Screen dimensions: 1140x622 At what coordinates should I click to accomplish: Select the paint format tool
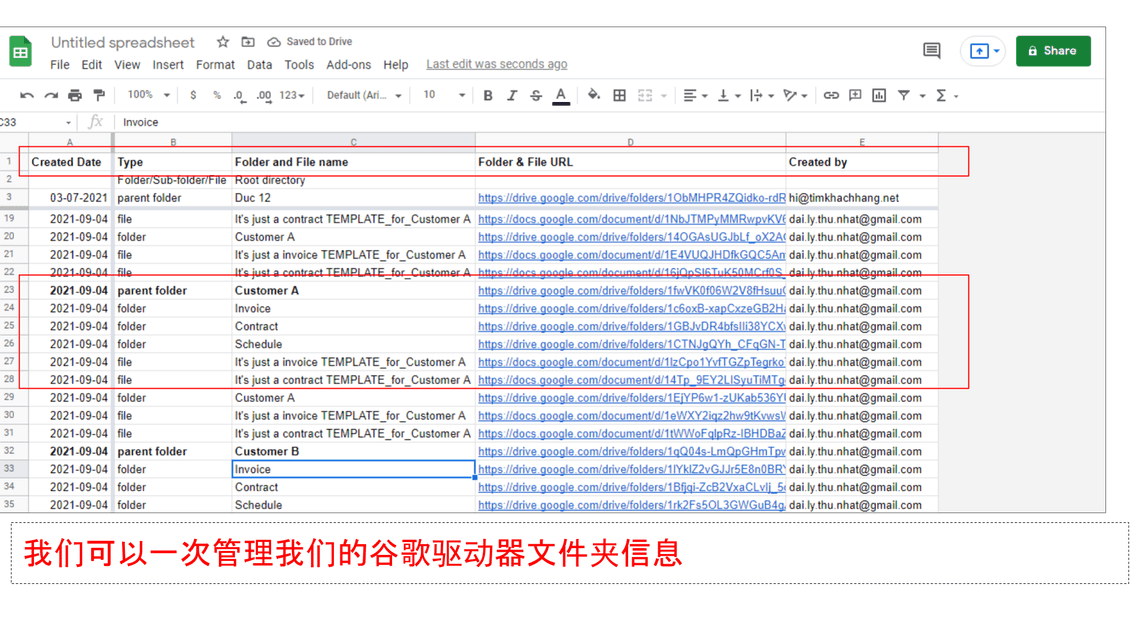point(99,95)
